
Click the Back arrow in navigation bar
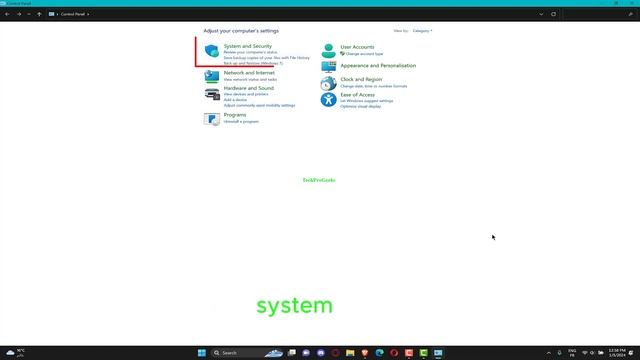7,14
